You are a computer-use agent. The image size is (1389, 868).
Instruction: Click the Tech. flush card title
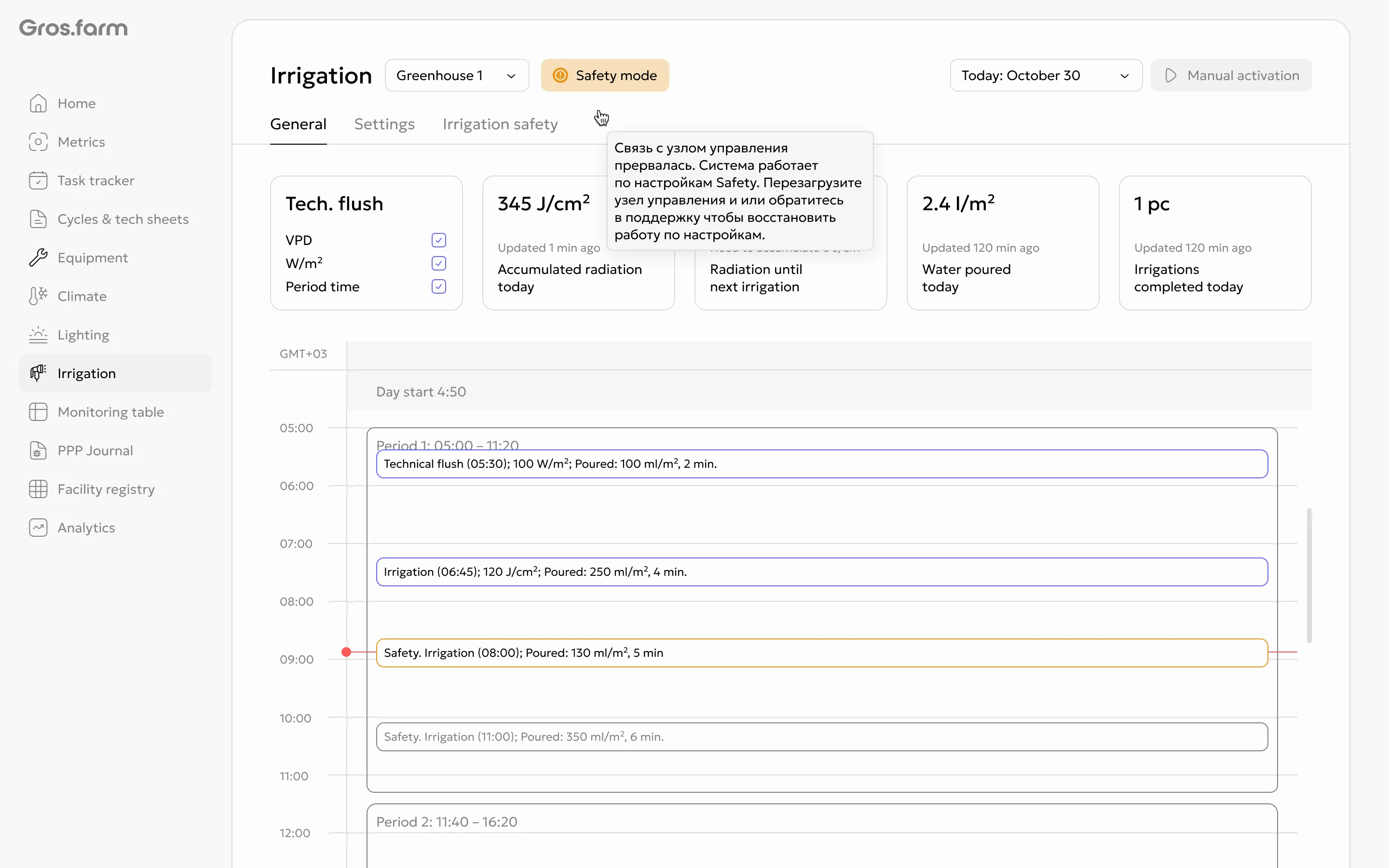[335, 204]
